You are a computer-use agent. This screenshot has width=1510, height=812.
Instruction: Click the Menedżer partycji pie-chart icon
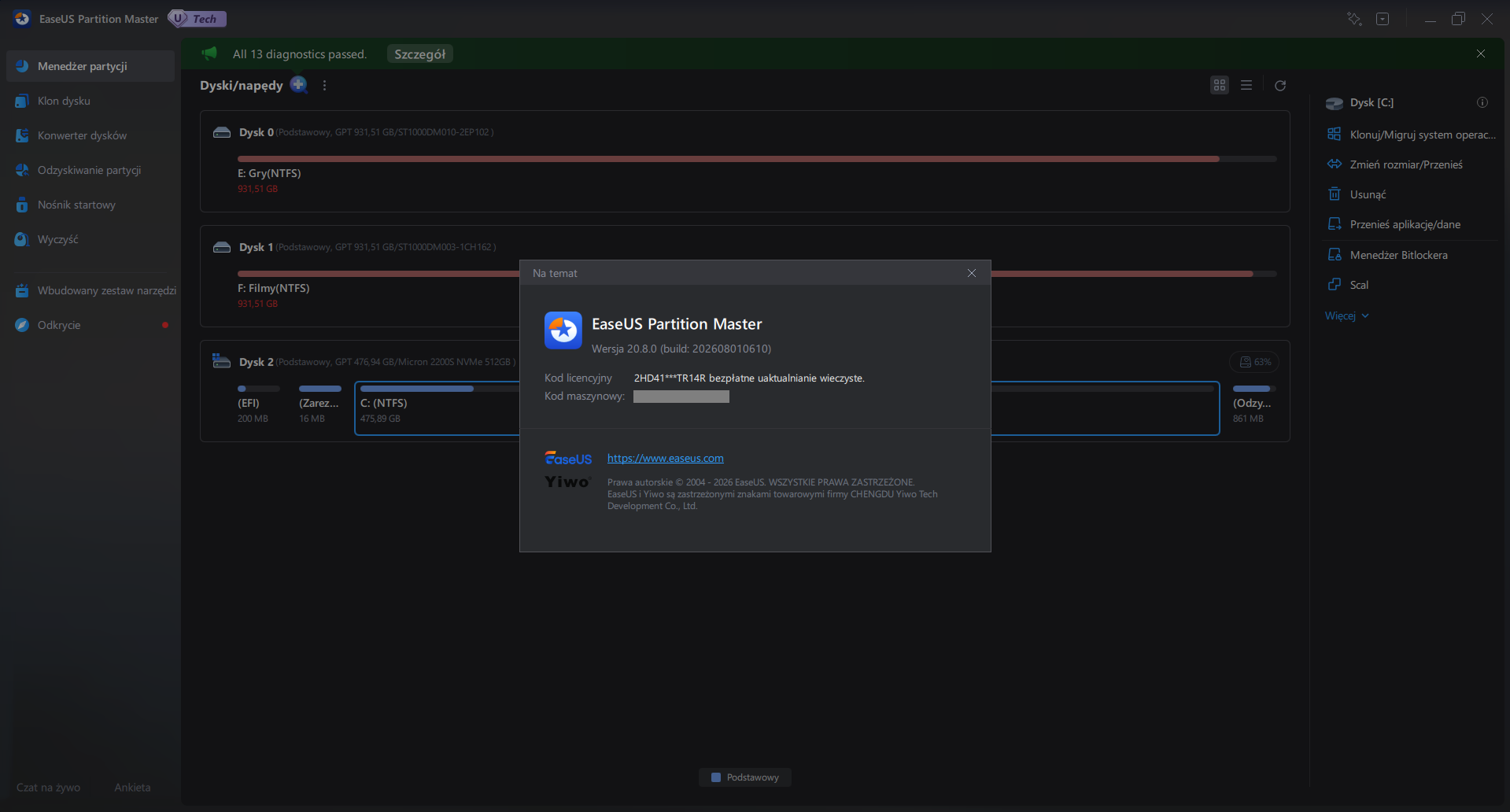pos(22,66)
